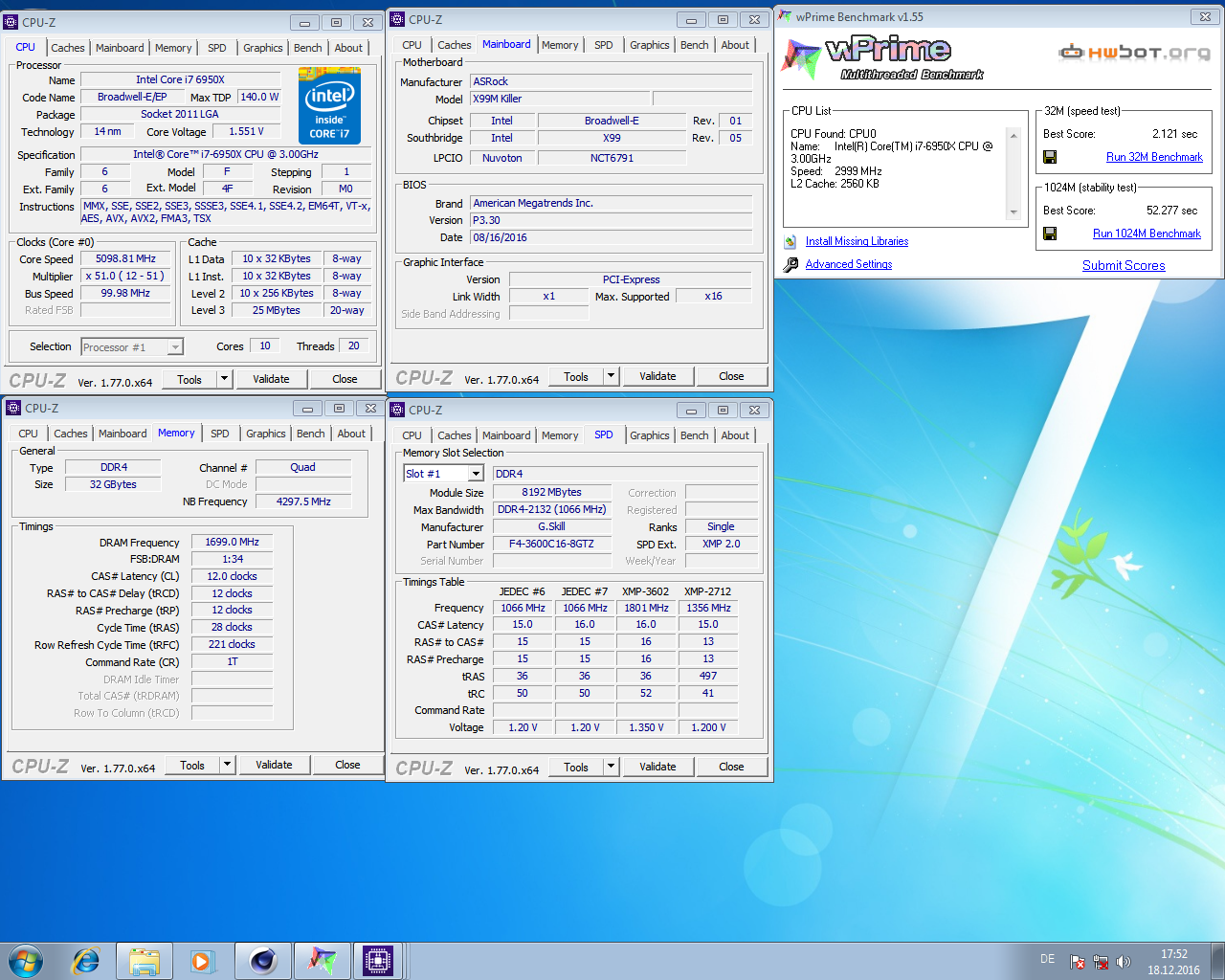
Task: Click Show Desktop strip at taskbar end
Action: click(1217, 961)
